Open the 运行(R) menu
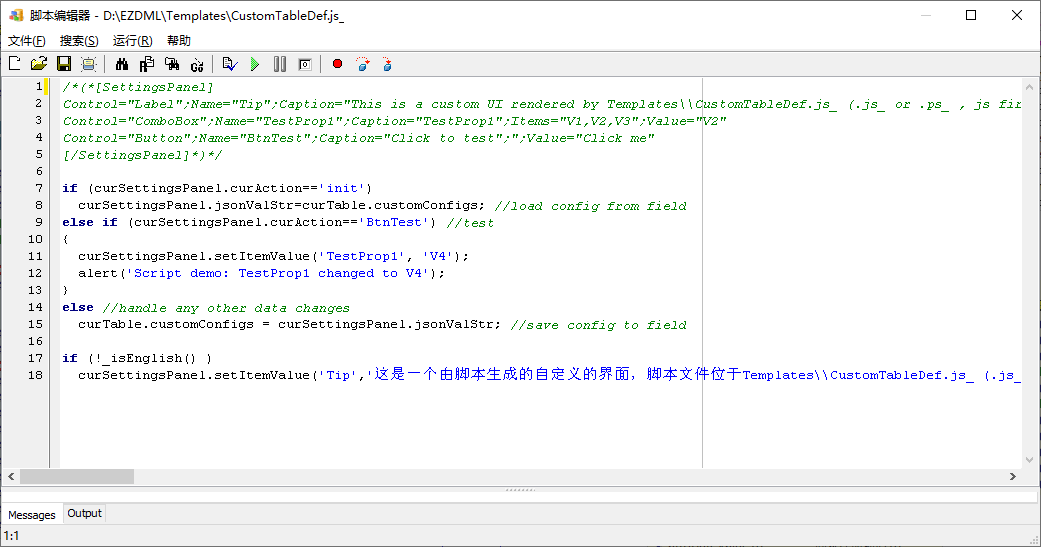 point(132,41)
